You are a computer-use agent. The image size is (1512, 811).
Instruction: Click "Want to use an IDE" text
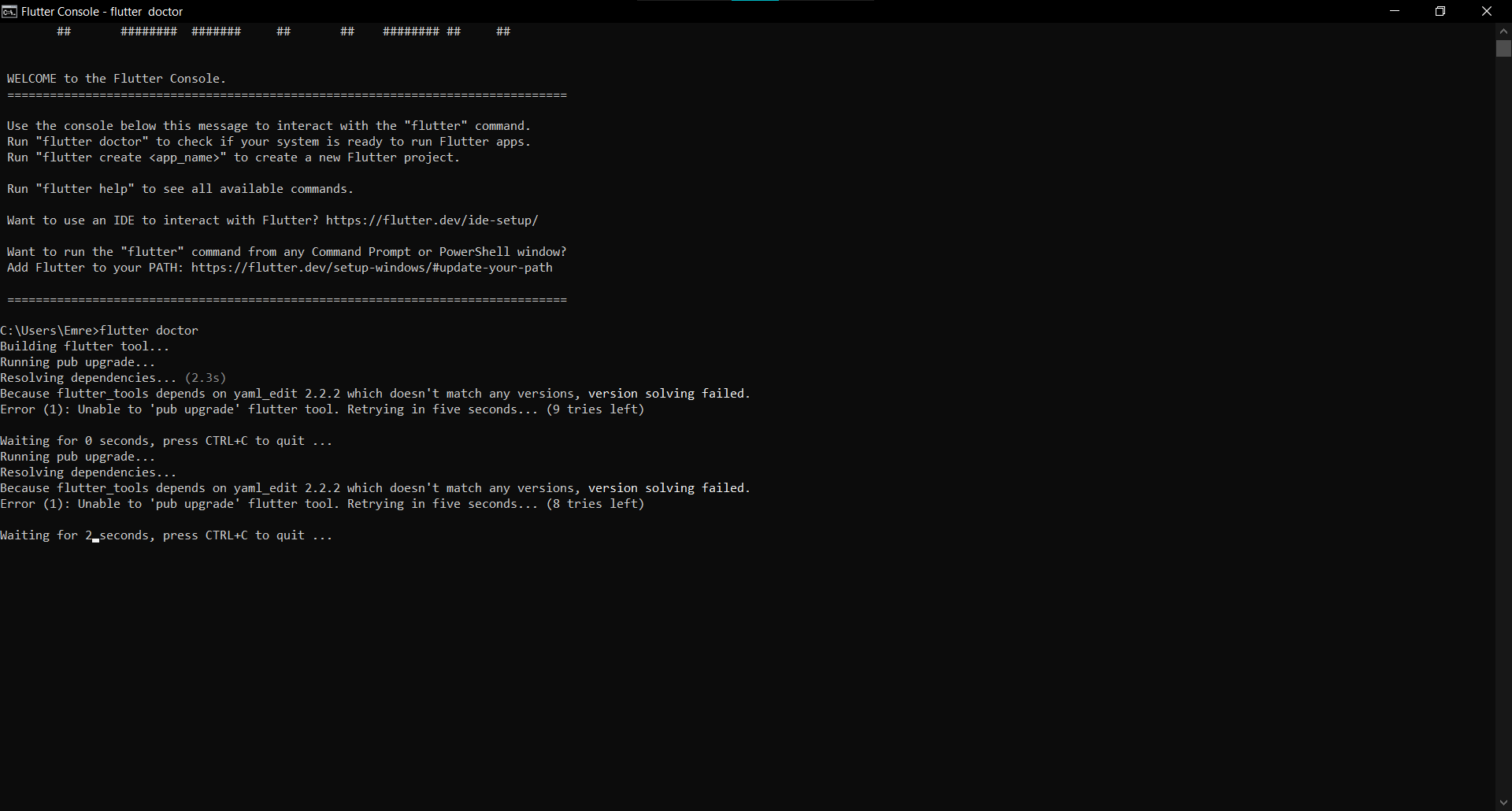click(x=163, y=220)
